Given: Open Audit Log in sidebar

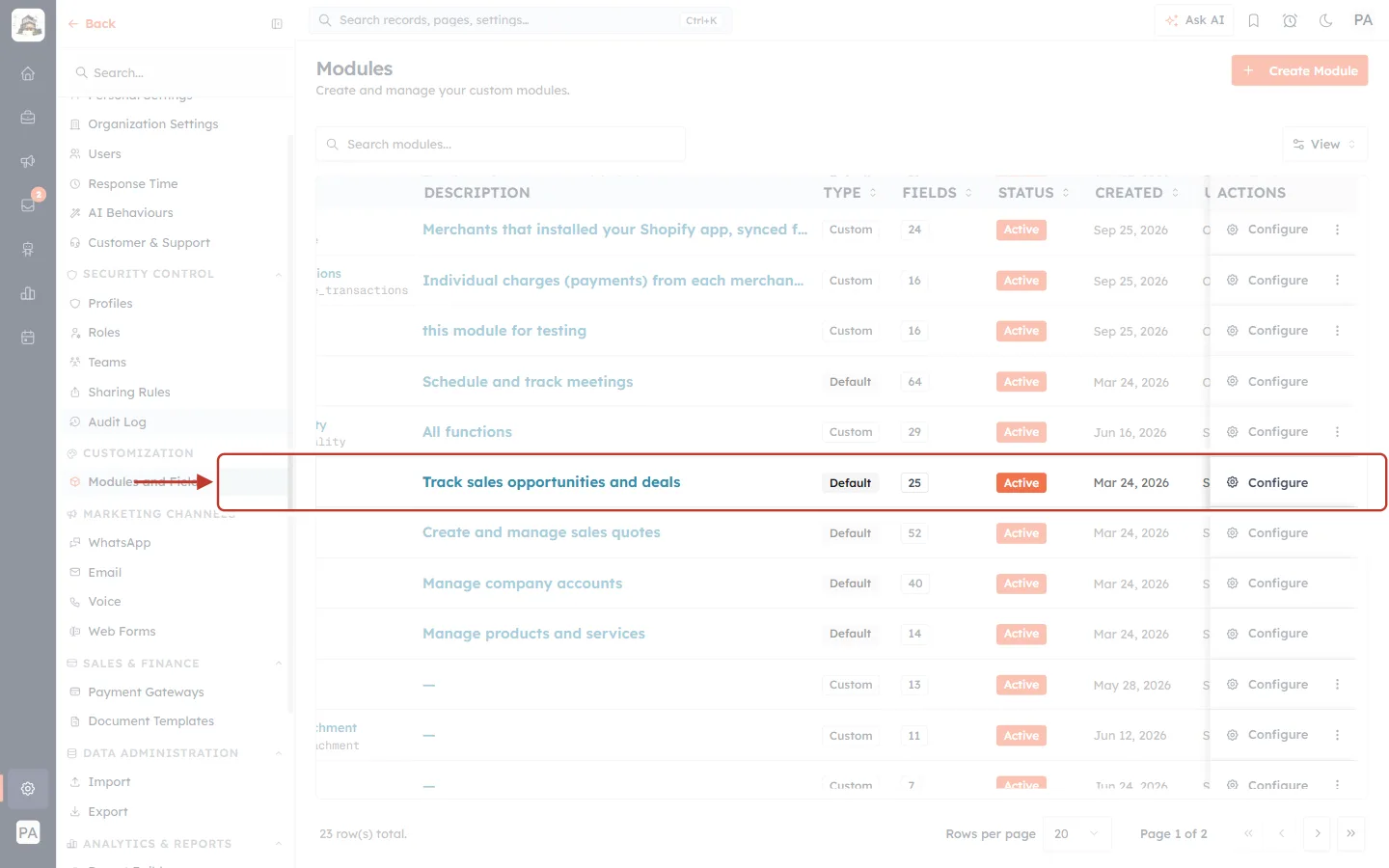Looking at the screenshot, I should point(117,422).
